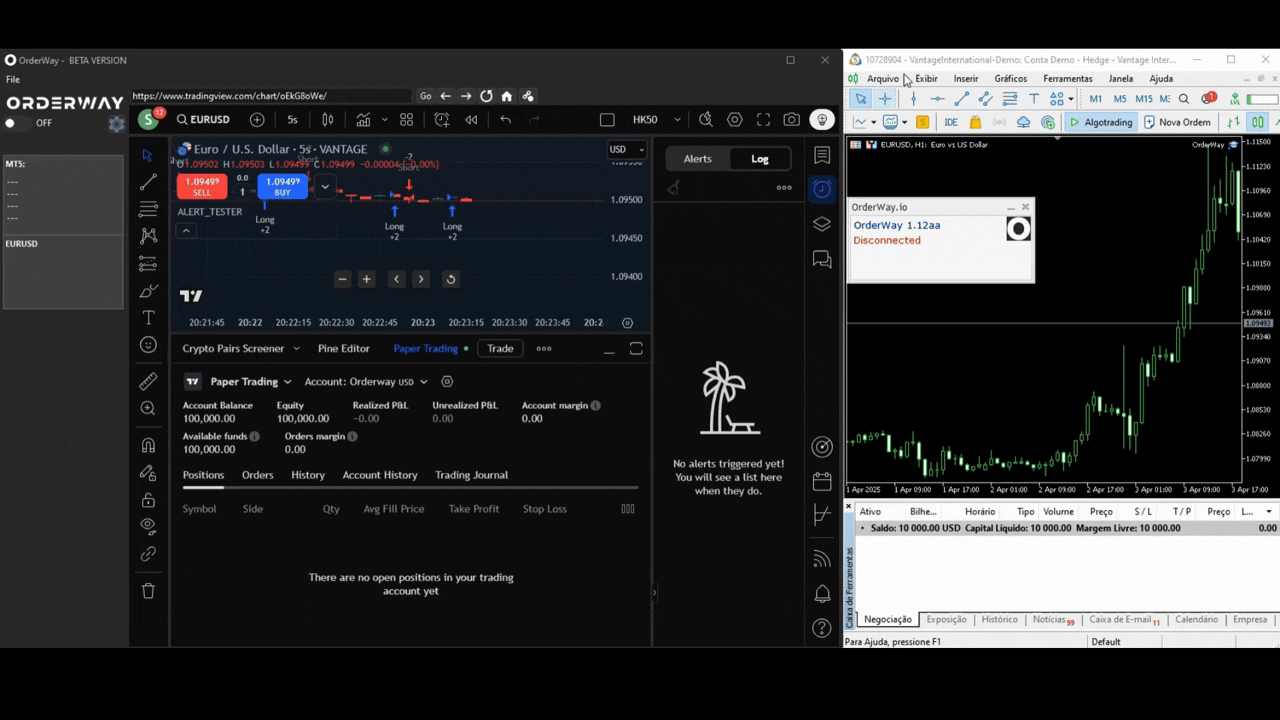The width and height of the screenshot is (1280, 720).
Task: Remove drawings with the trash icon
Action: (x=148, y=591)
